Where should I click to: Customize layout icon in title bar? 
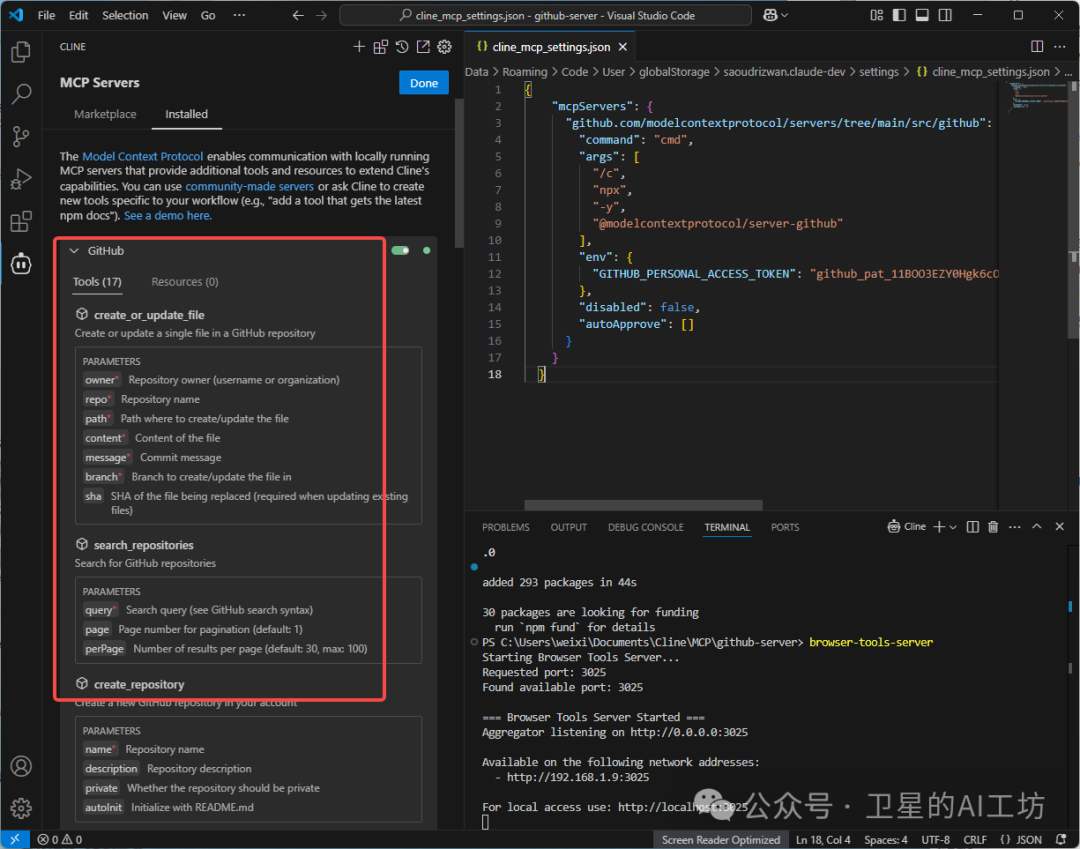click(876, 15)
